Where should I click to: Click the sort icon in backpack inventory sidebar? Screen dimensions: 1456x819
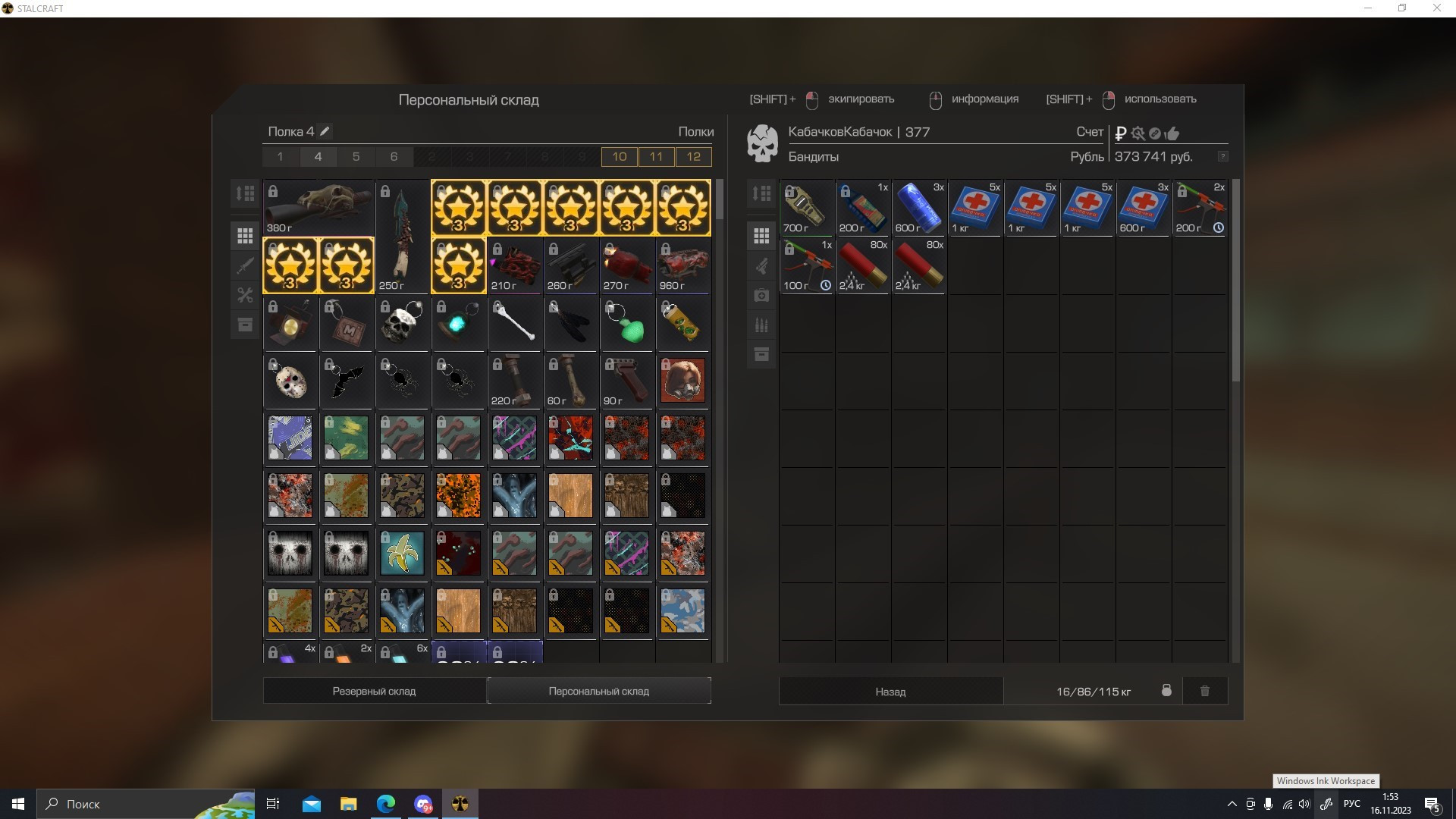pos(761,193)
